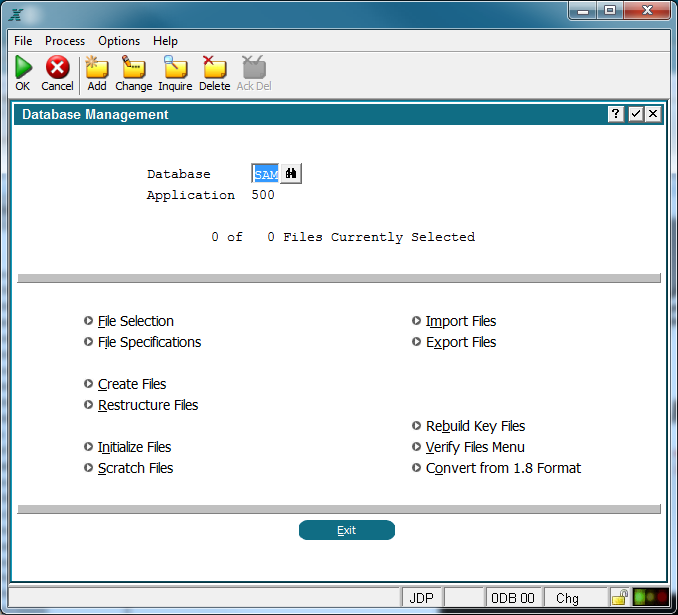
Task: Open the Options menu
Action: pyautogui.click(x=119, y=41)
